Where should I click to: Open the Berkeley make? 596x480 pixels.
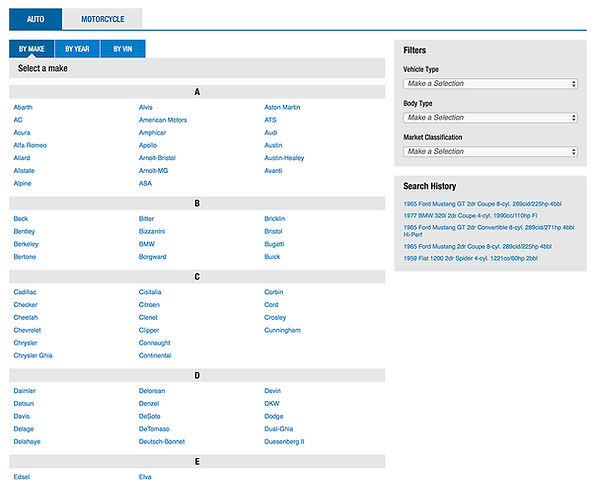[26, 244]
